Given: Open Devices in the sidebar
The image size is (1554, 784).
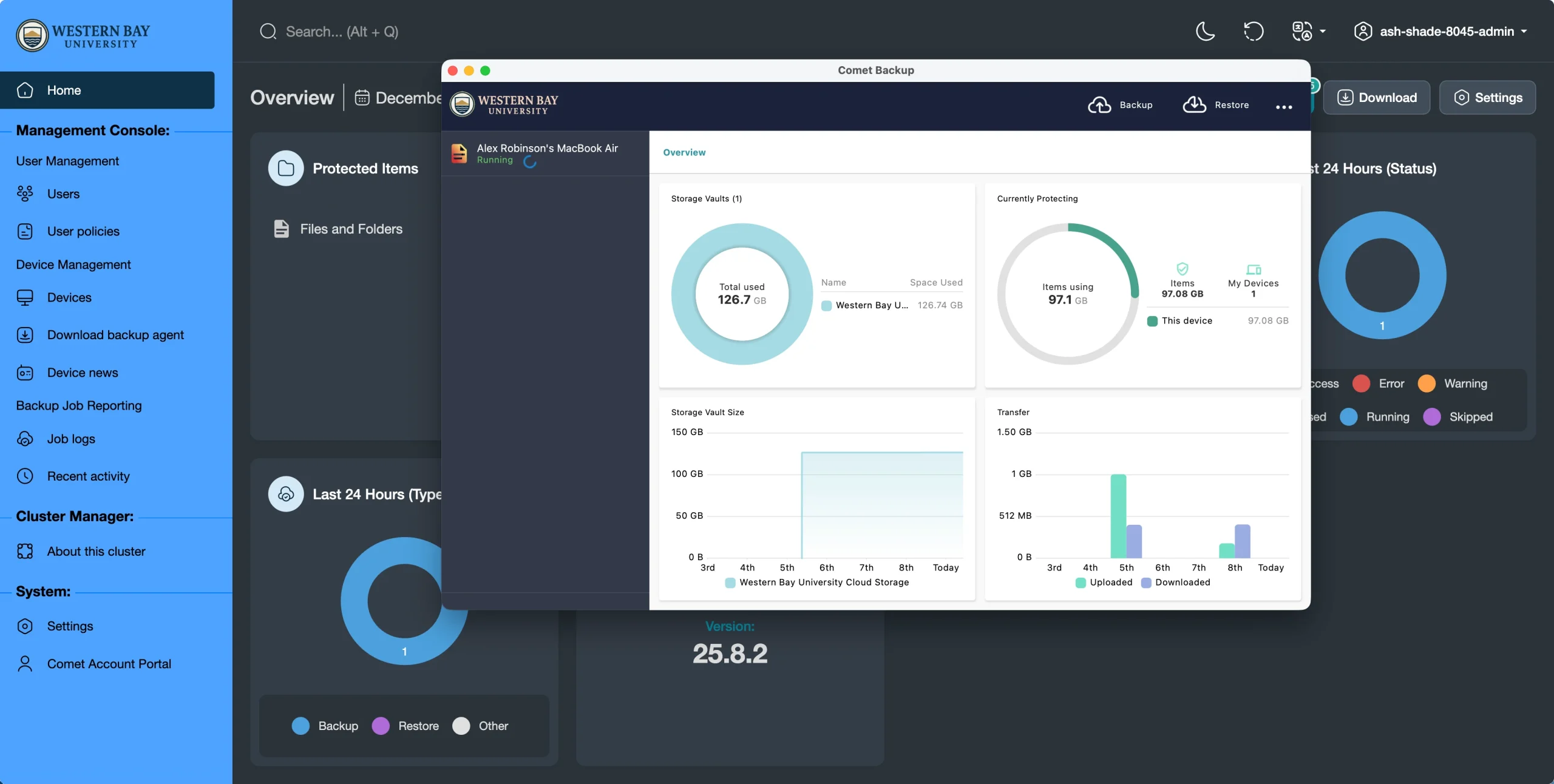Looking at the screenshot, I should (69, 297).
